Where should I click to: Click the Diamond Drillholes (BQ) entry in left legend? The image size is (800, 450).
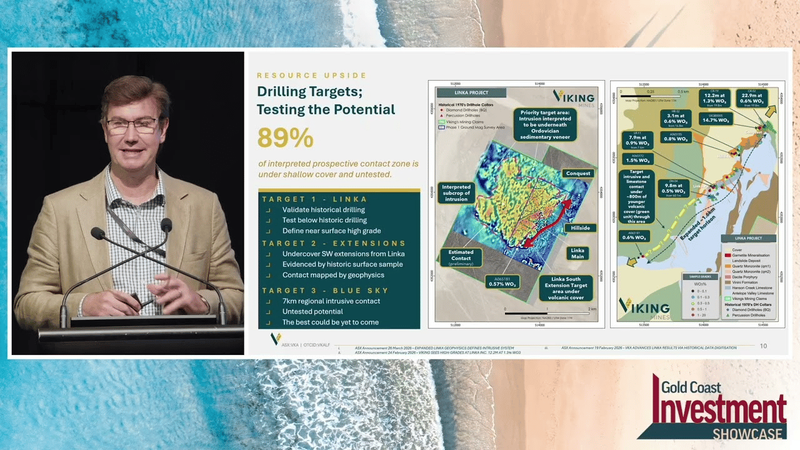tap(464, 110)
